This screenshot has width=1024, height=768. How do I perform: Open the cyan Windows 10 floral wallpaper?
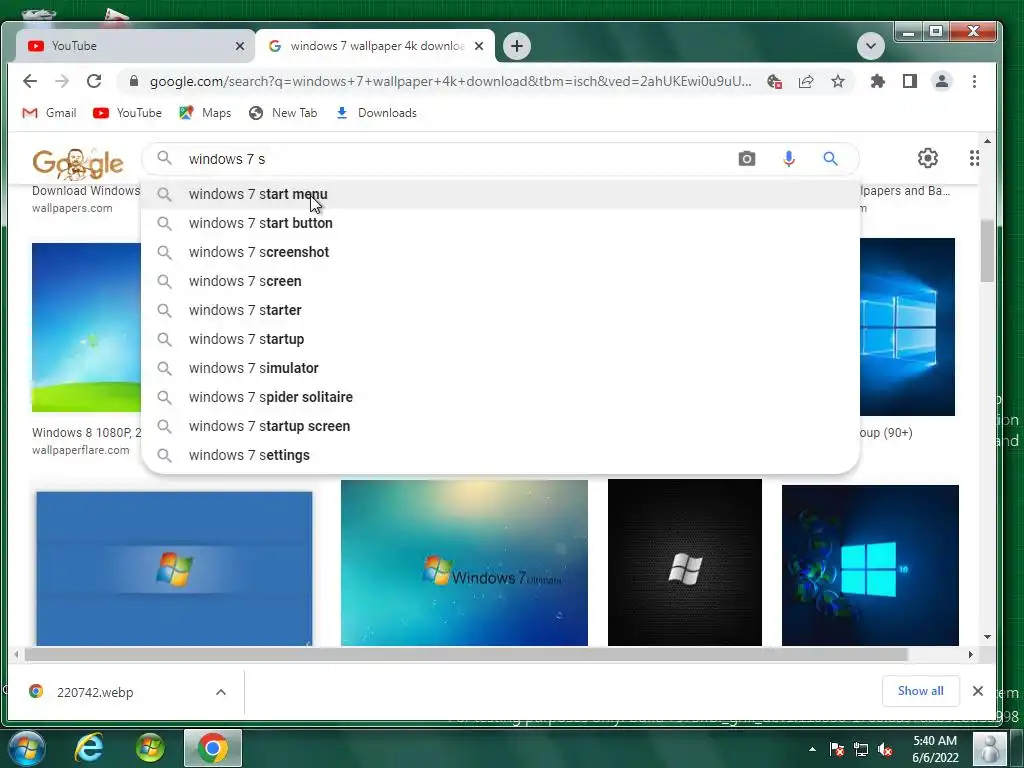coord(870,565)
